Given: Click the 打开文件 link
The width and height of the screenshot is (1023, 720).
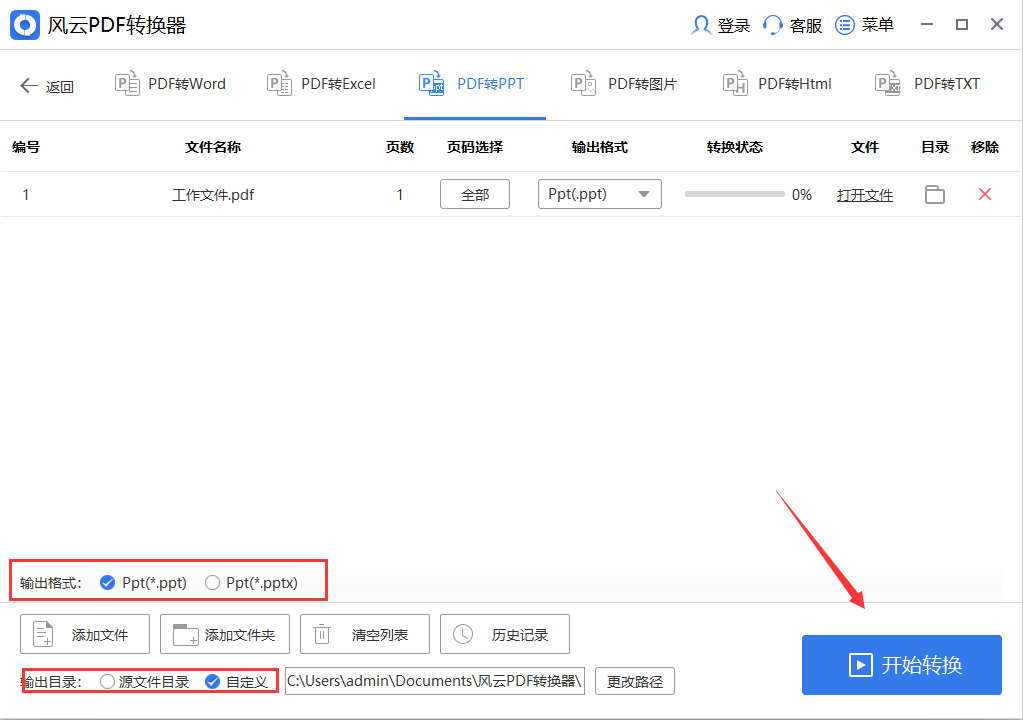Looking at the screenshot, I should click(x=865, y=195).
